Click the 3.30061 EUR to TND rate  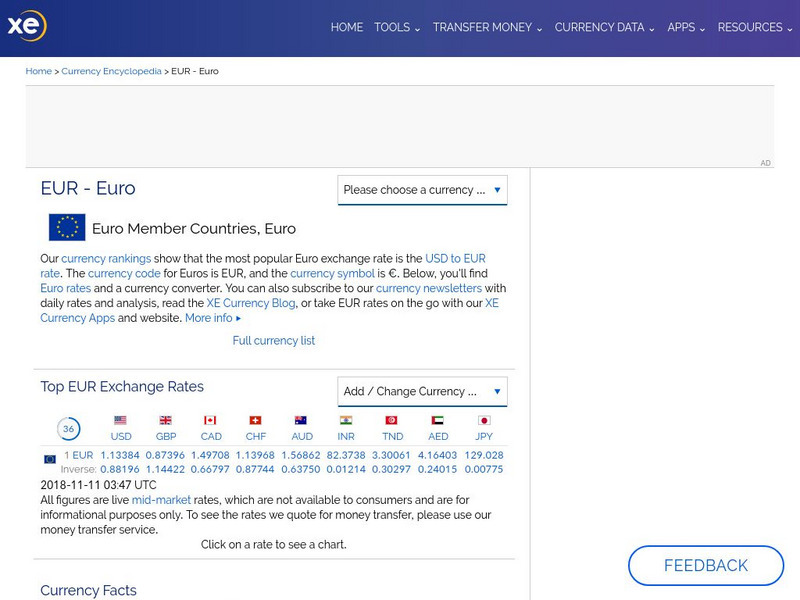[x=391, y=455]
